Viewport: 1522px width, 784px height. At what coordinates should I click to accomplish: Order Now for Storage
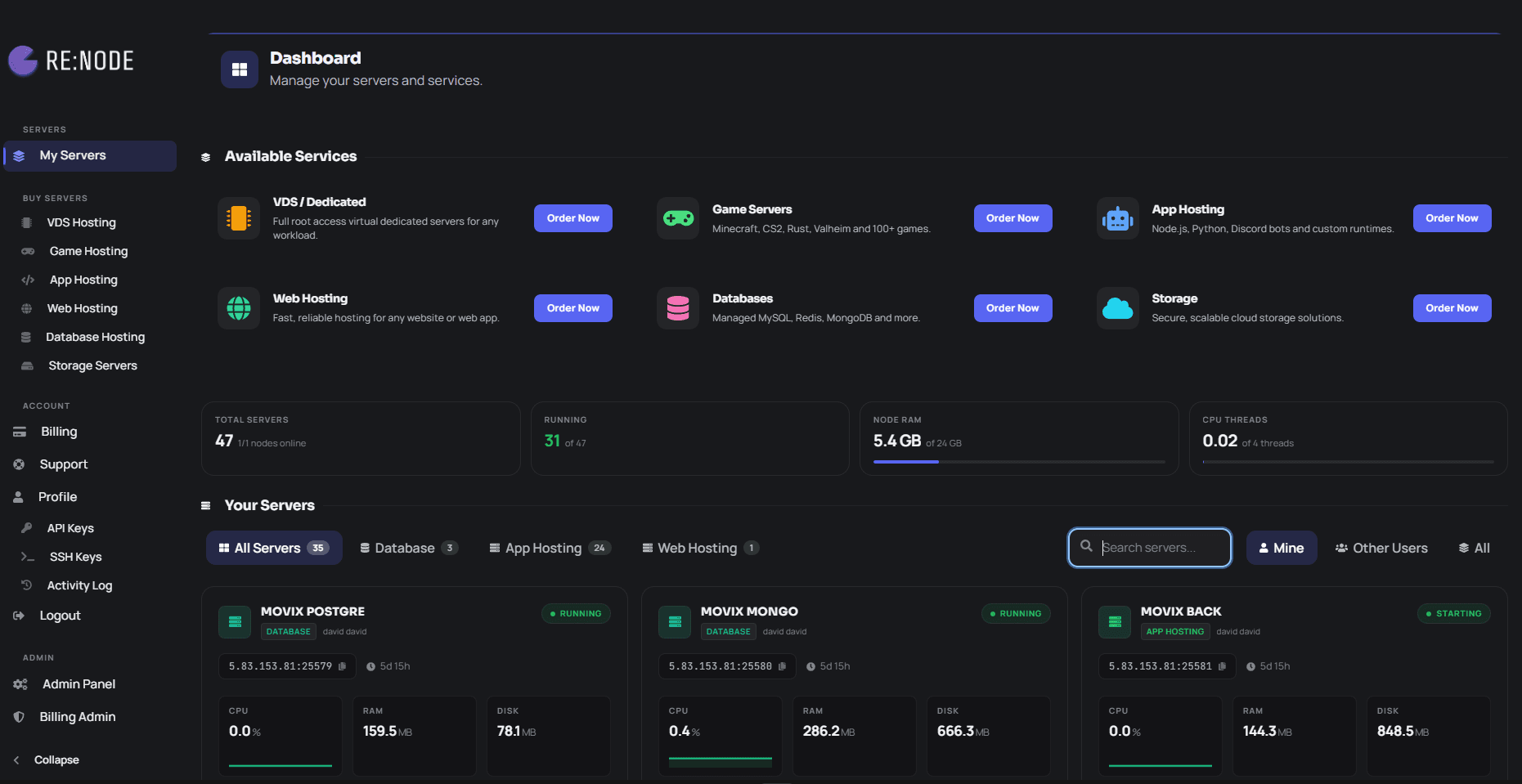(1452, 308)
